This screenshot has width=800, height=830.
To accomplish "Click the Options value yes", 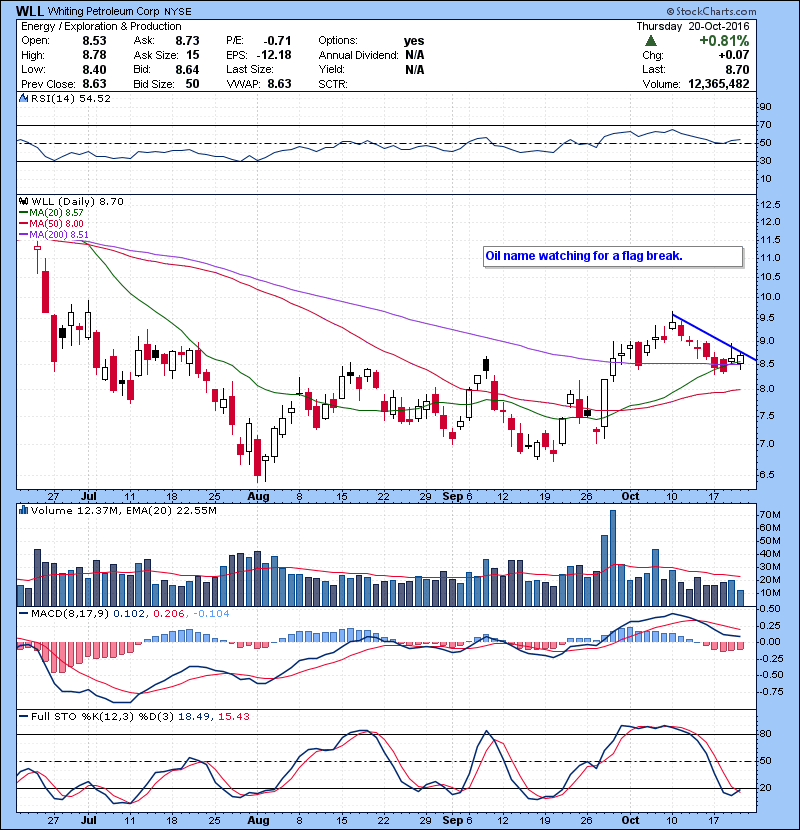I will [x=414, y=41].
